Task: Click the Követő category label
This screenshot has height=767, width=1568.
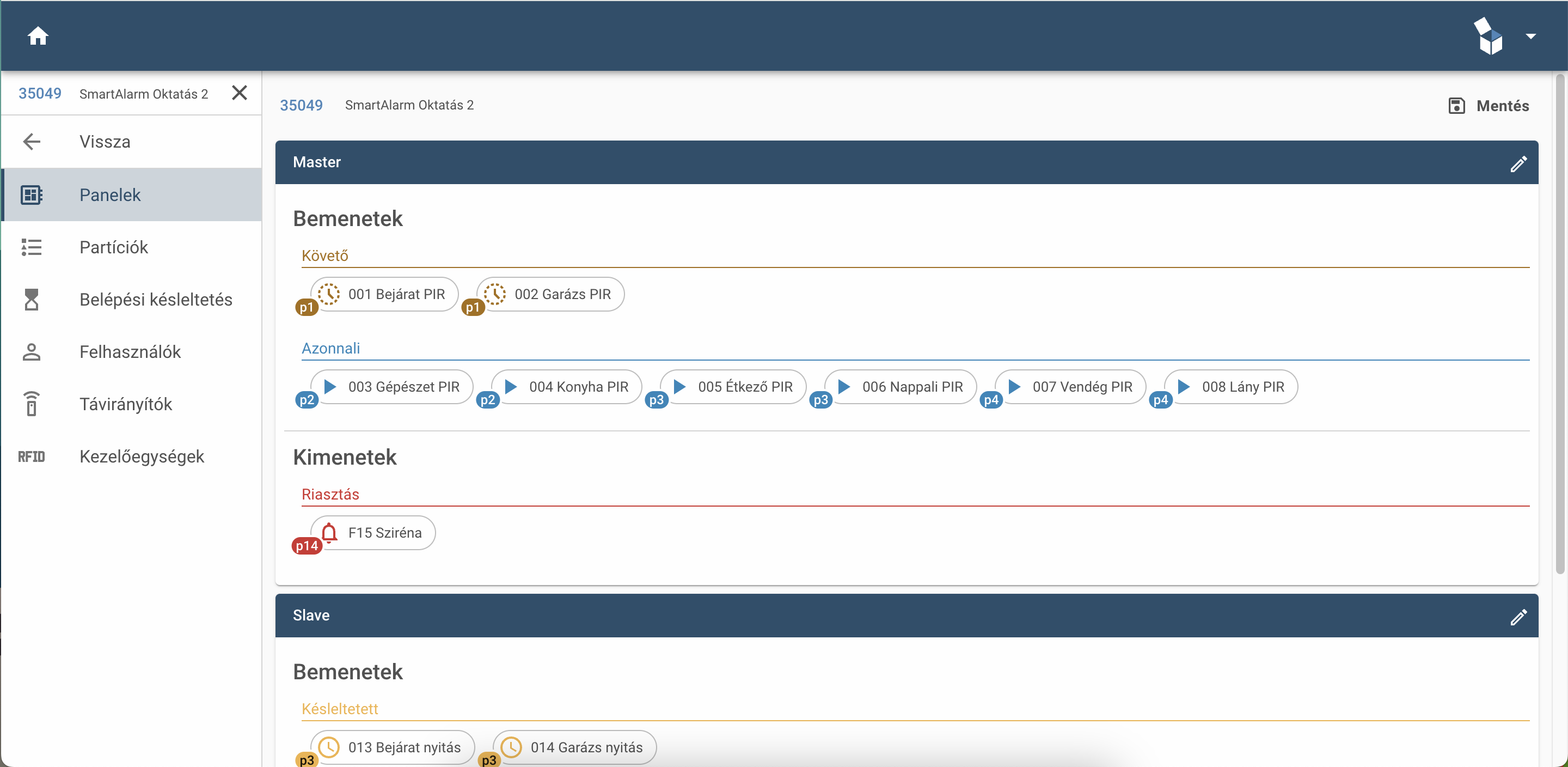Action: pyautogui.click(x=325, y=256)
